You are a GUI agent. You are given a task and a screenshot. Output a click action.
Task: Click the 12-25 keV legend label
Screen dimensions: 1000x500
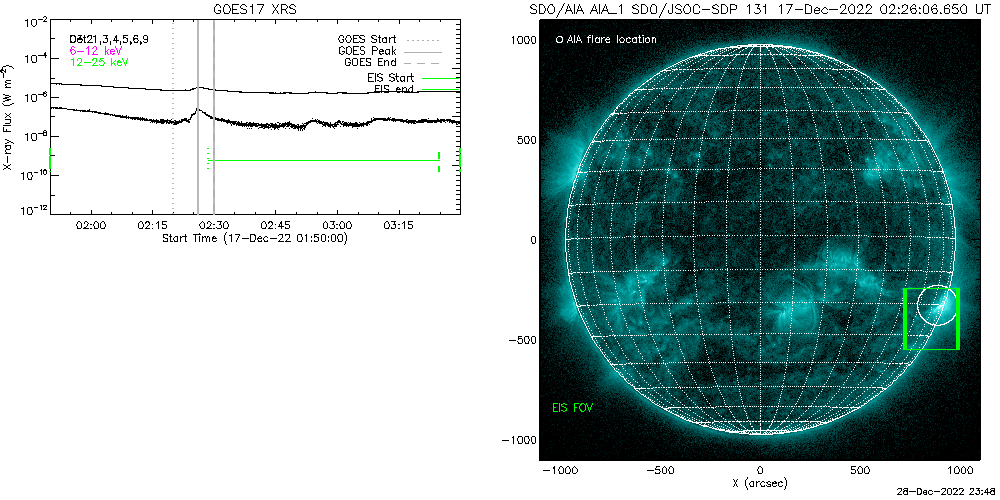(x=99, y=62)
